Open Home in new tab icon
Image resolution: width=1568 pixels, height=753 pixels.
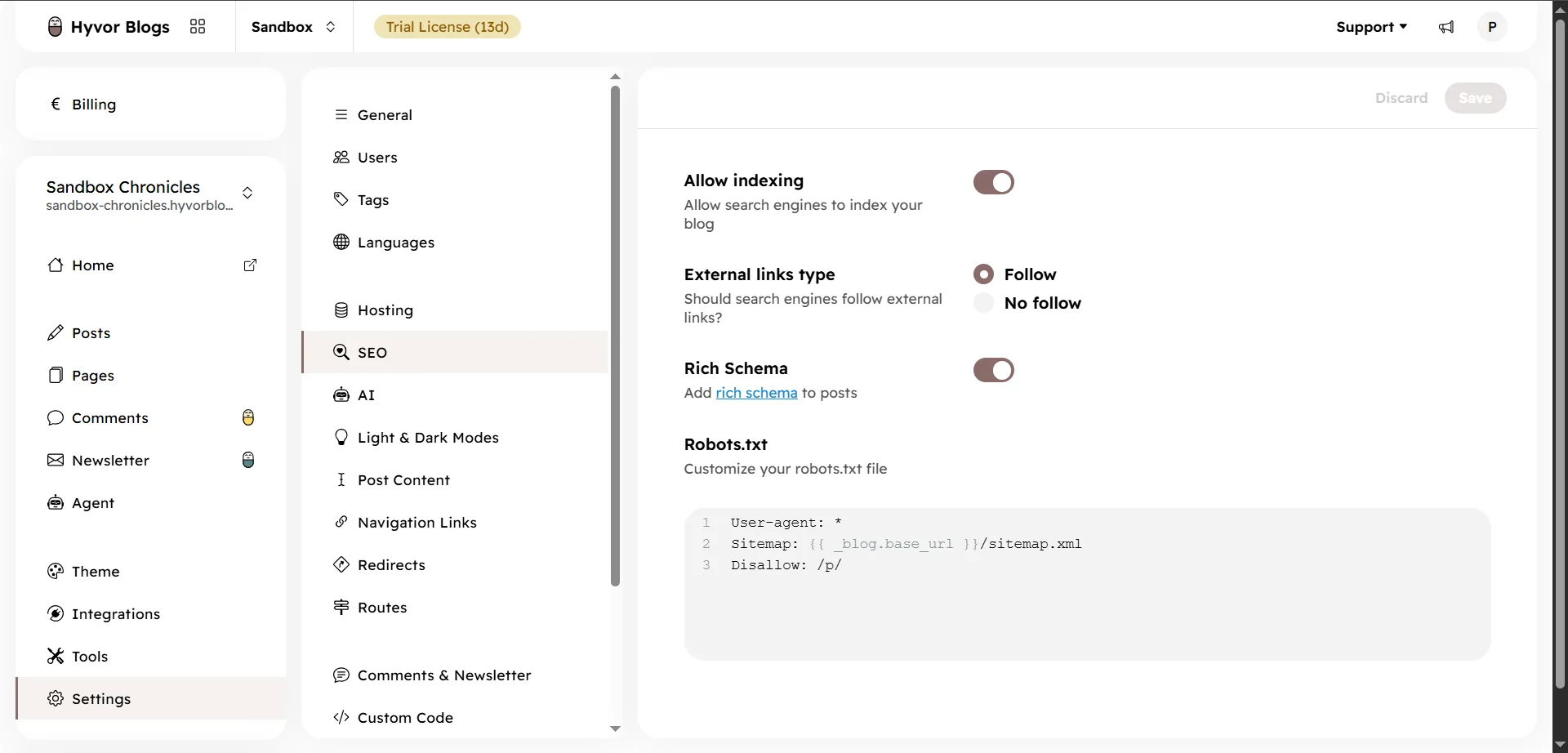pos(251,265)
